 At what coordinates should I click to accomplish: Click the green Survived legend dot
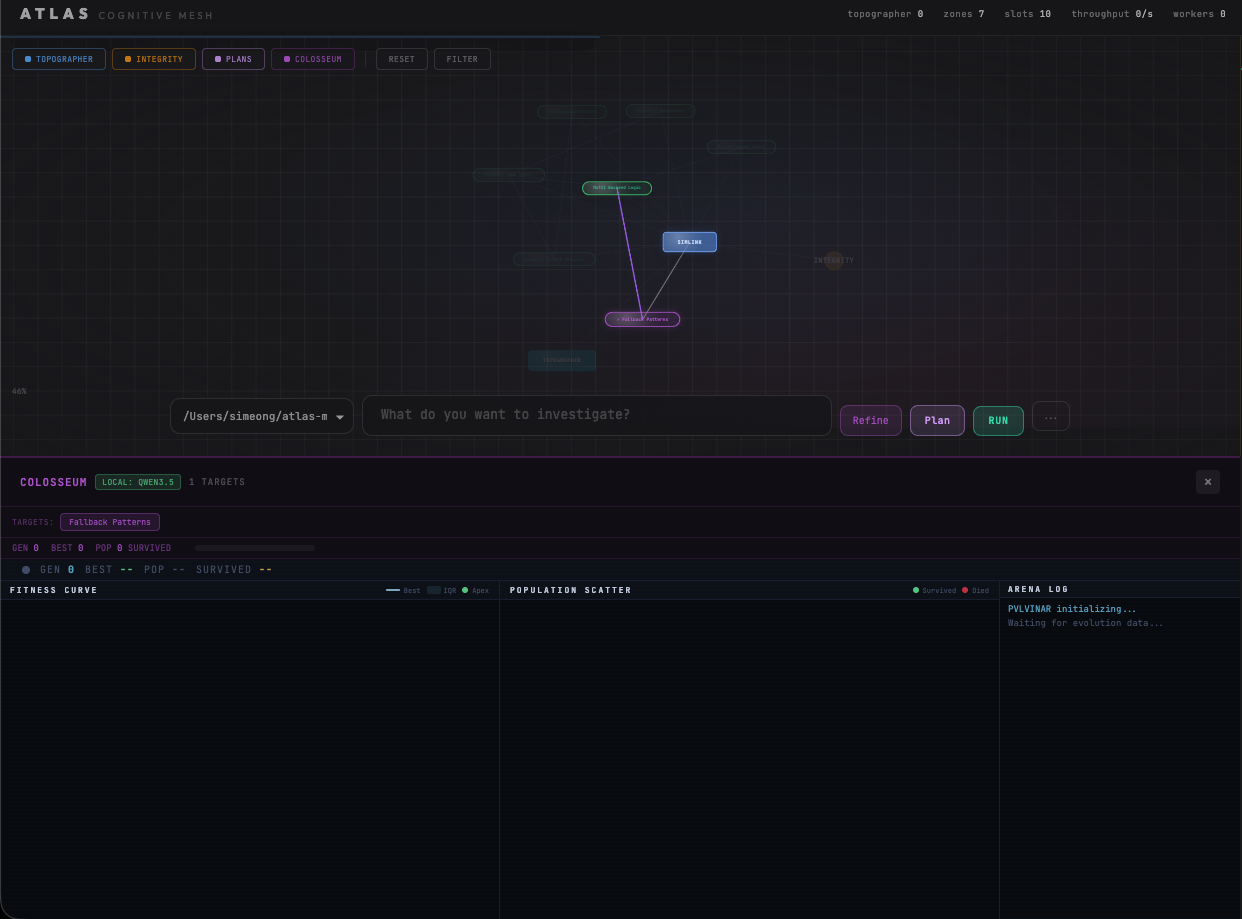point(915,590)
